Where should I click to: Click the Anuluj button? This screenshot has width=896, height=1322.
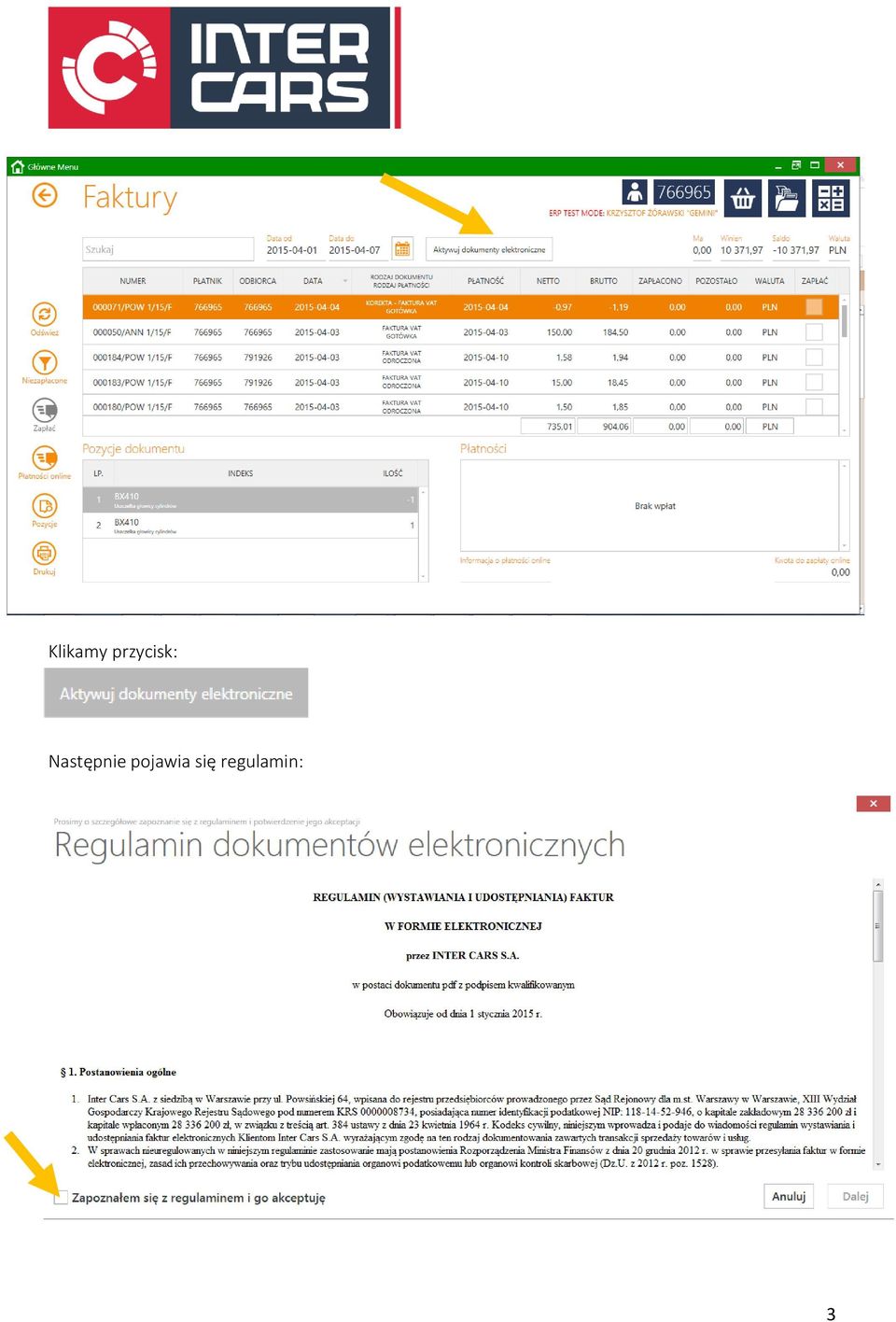[x=789, y=1196]
